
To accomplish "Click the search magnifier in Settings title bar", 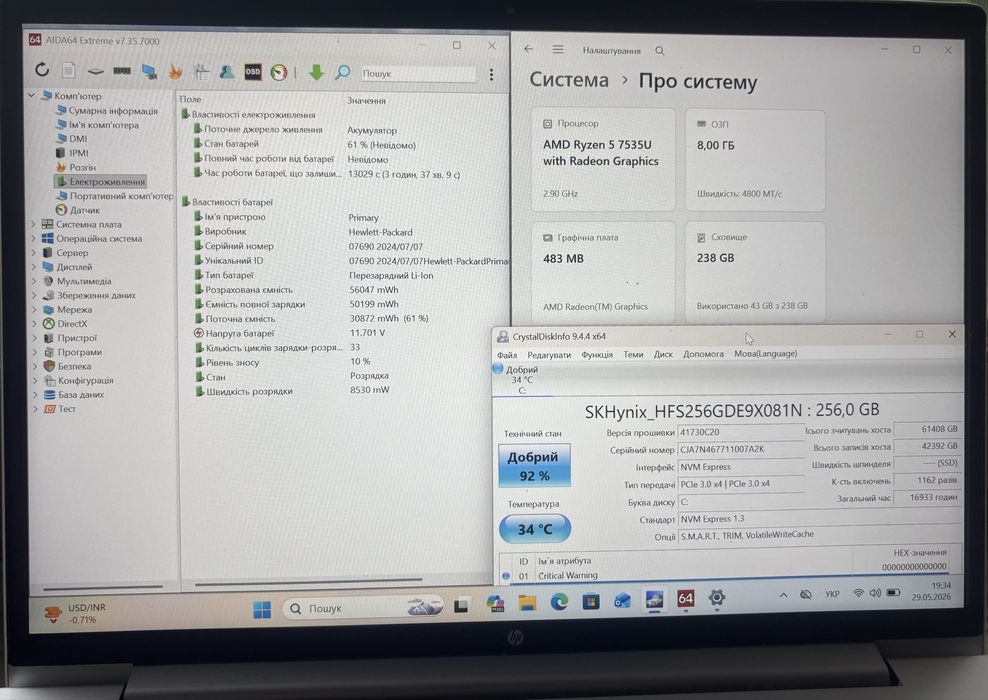I will 660,50.
